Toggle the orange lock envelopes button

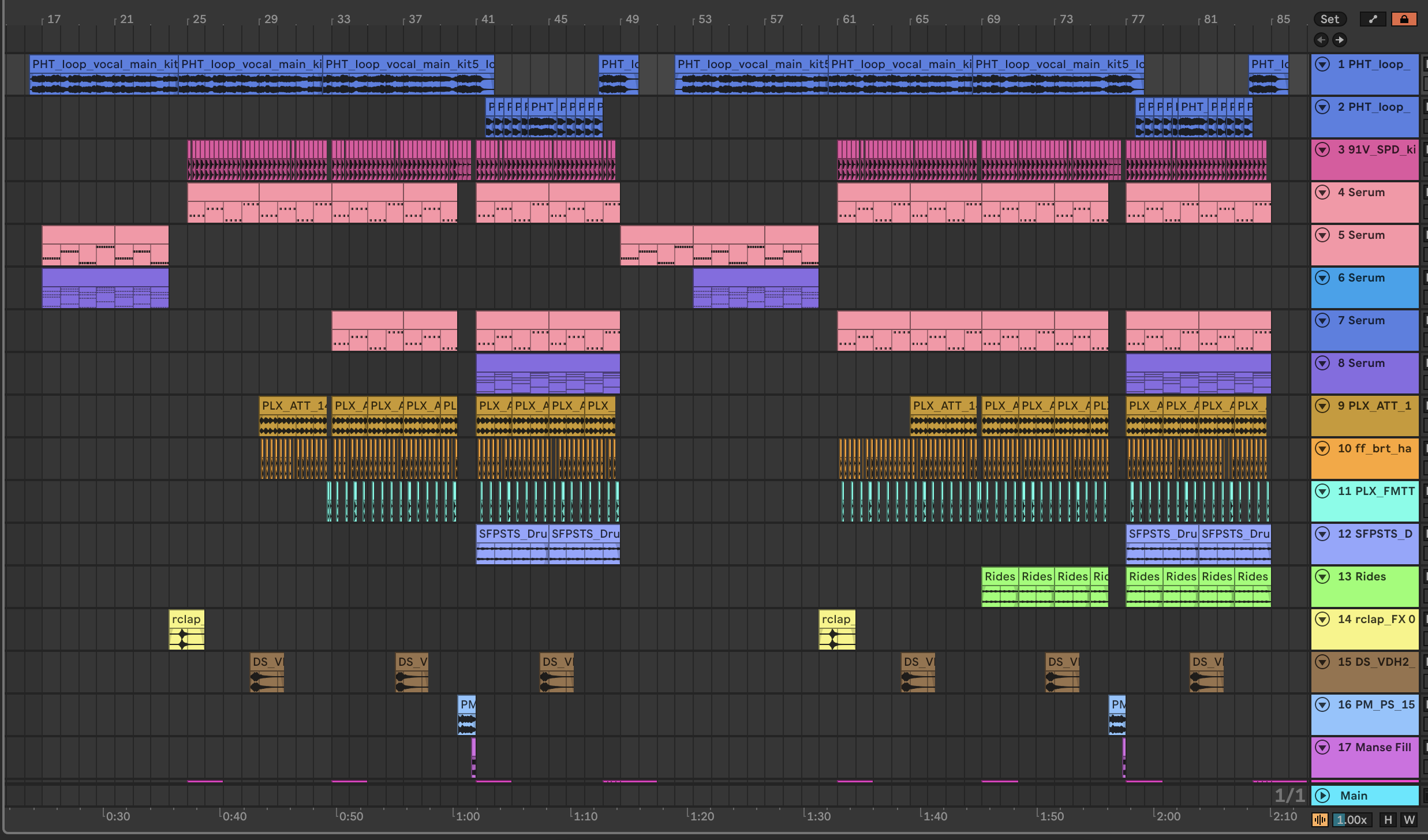1404,19
